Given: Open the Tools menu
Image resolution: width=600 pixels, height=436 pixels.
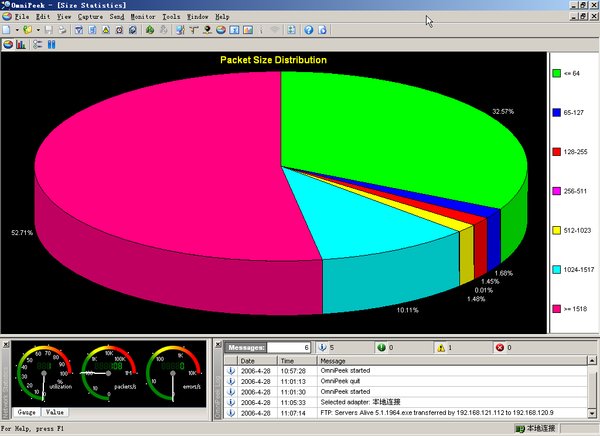Looking at the screenshot, I should (171, 17).
